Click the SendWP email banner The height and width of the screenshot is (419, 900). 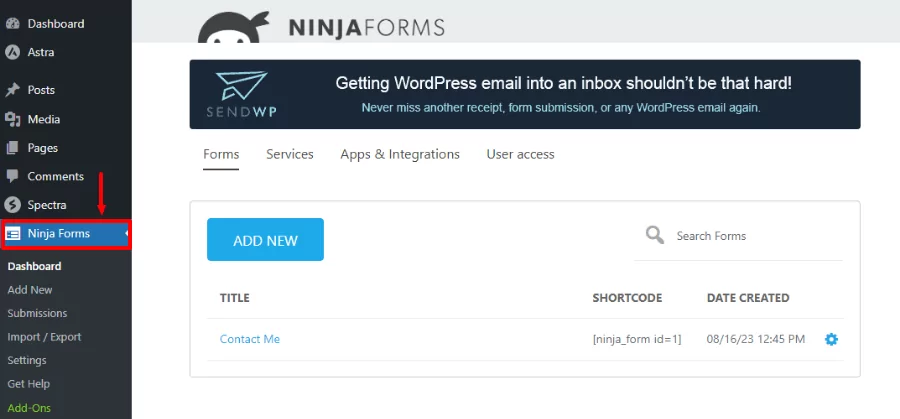pyautogui.click(x=525, y=94)
